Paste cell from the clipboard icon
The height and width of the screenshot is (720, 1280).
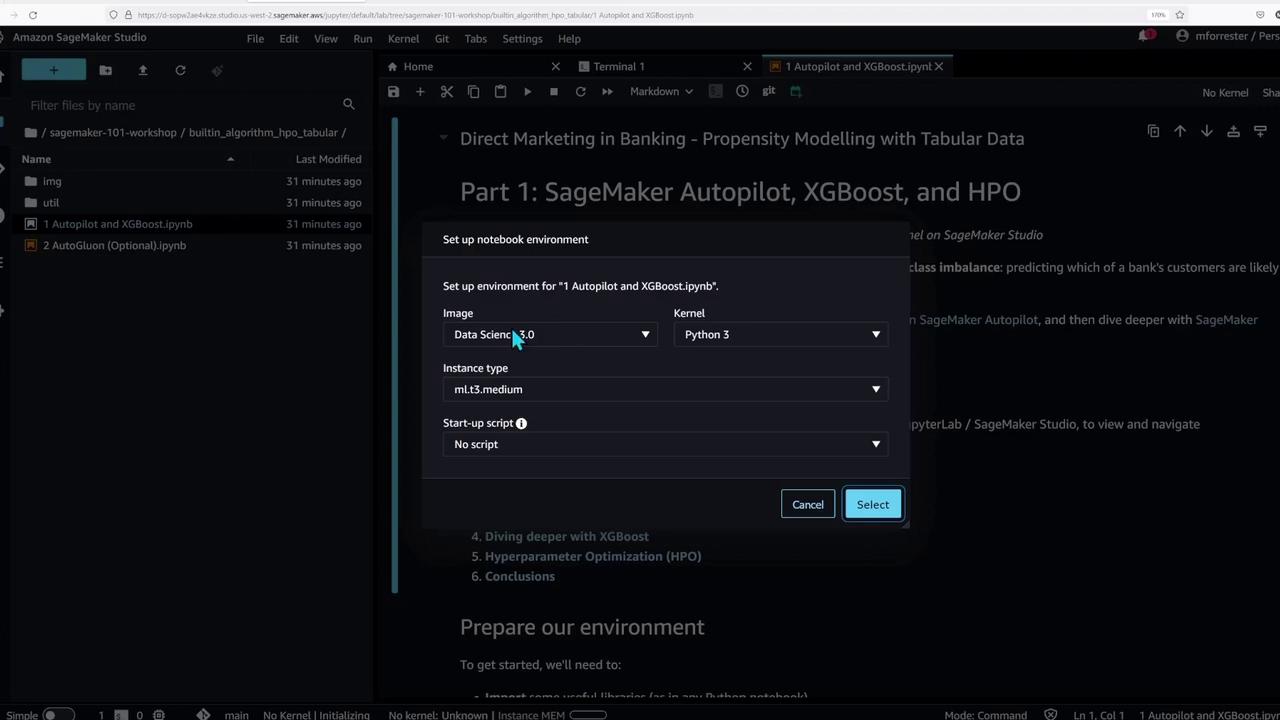click(x=500, y=92)
